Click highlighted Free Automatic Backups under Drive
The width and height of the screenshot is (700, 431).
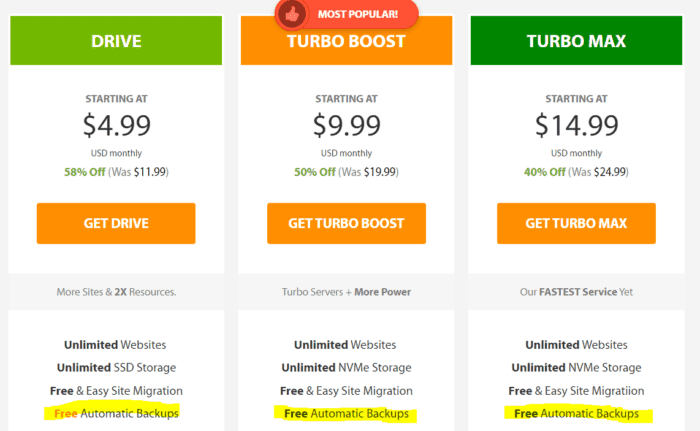(x=116, y=414)
